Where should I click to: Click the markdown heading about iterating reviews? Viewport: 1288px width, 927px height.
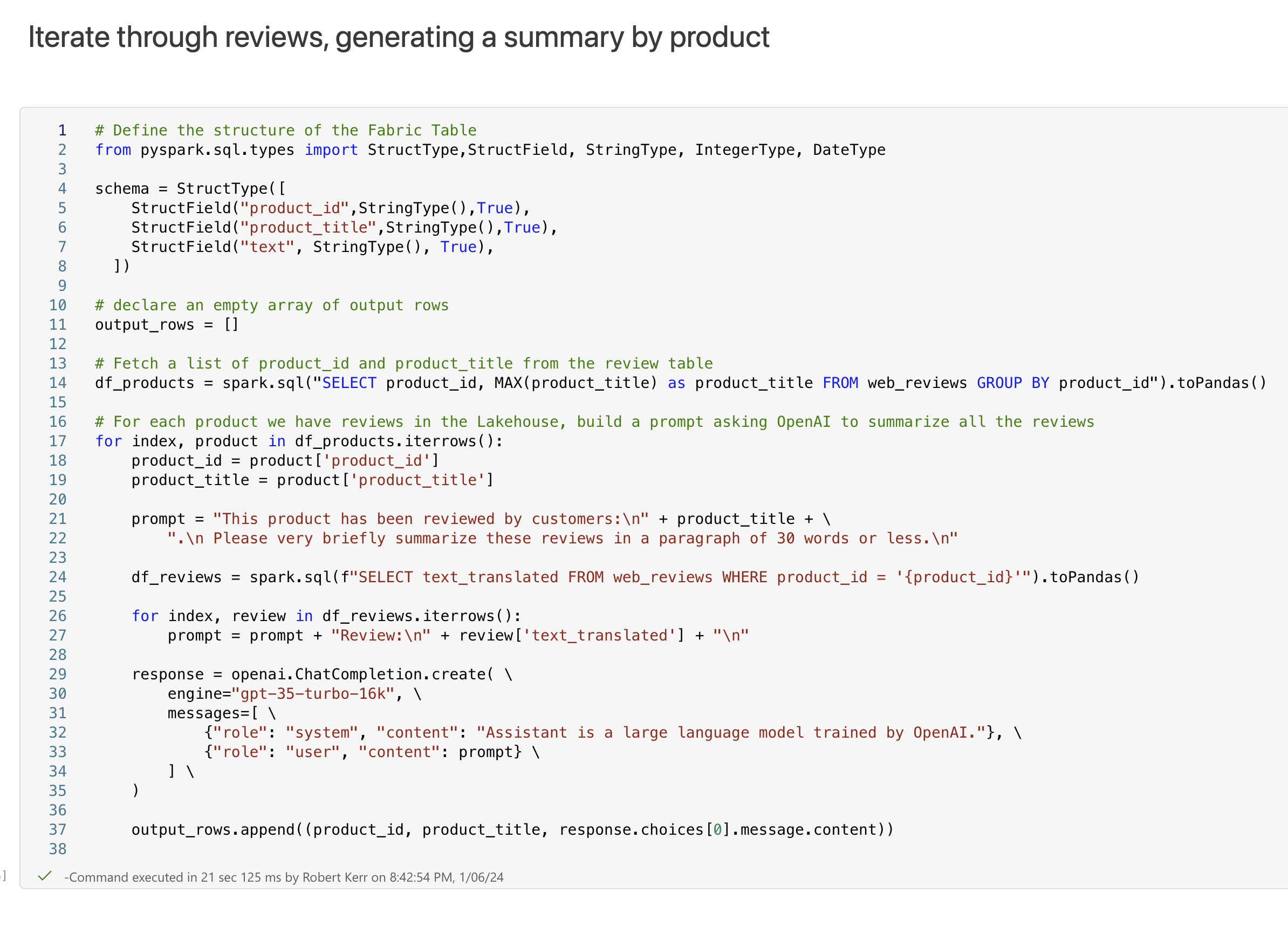[x=399, y=37]
